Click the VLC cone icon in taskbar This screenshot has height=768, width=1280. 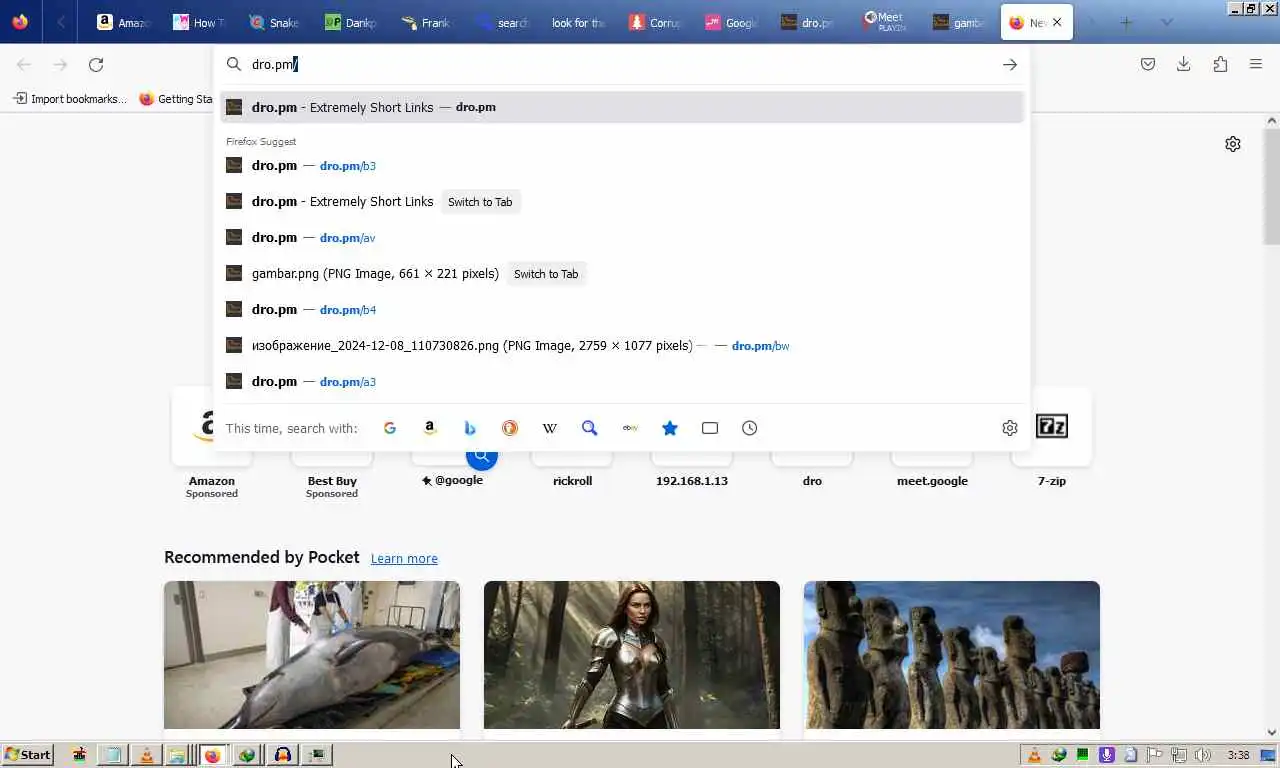pos(147,755)
